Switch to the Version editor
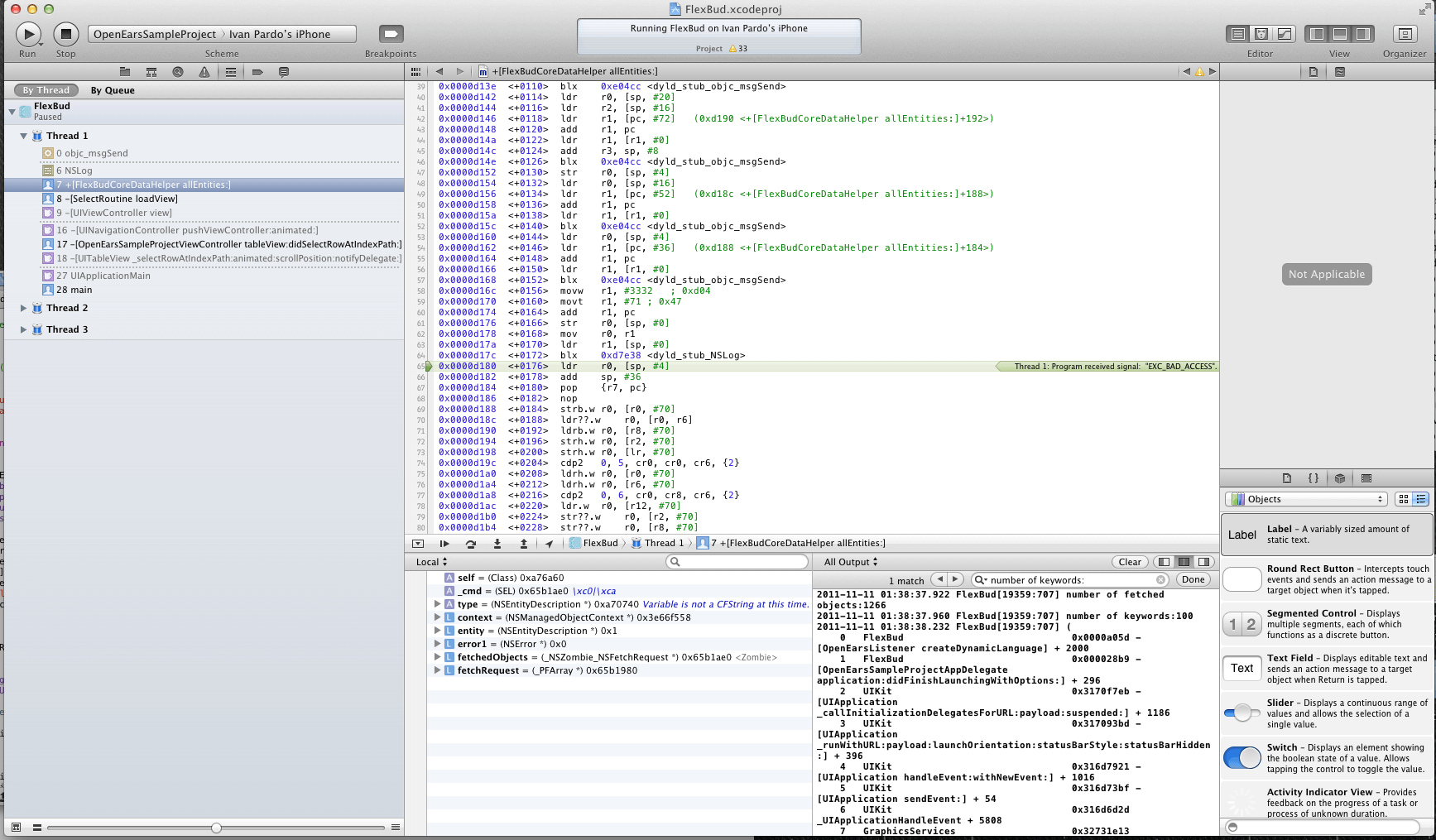This screenshot has height=840, width=1436. pyautogui.click(x=1285, y=34)
